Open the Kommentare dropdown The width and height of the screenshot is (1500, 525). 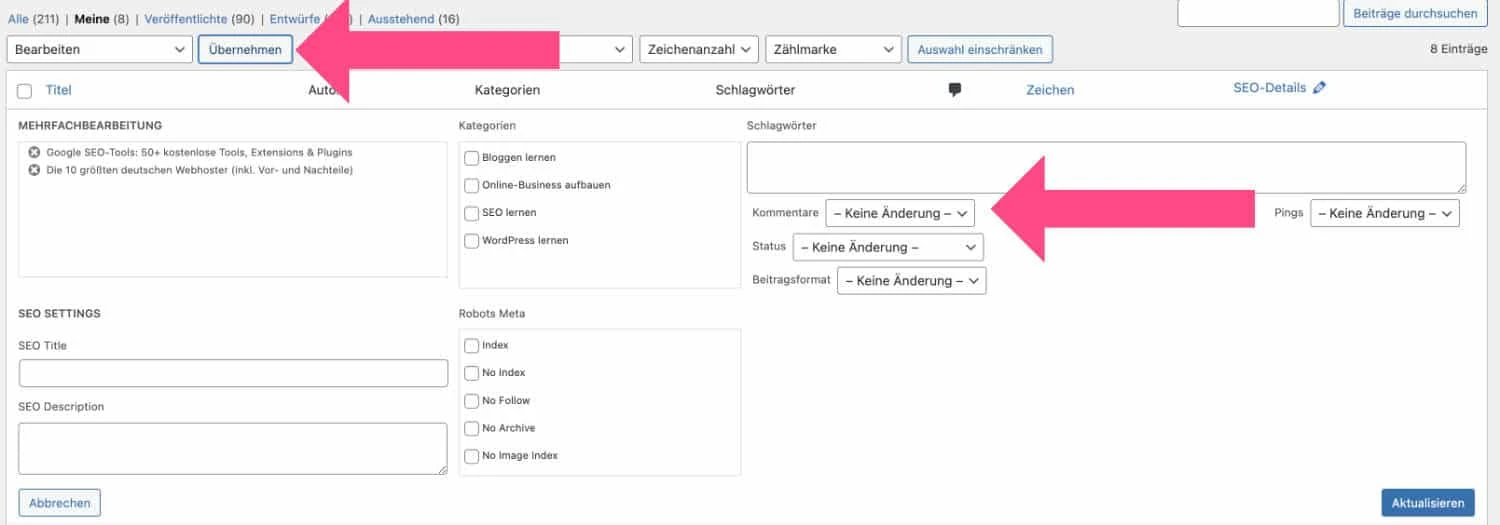[900, 213]
